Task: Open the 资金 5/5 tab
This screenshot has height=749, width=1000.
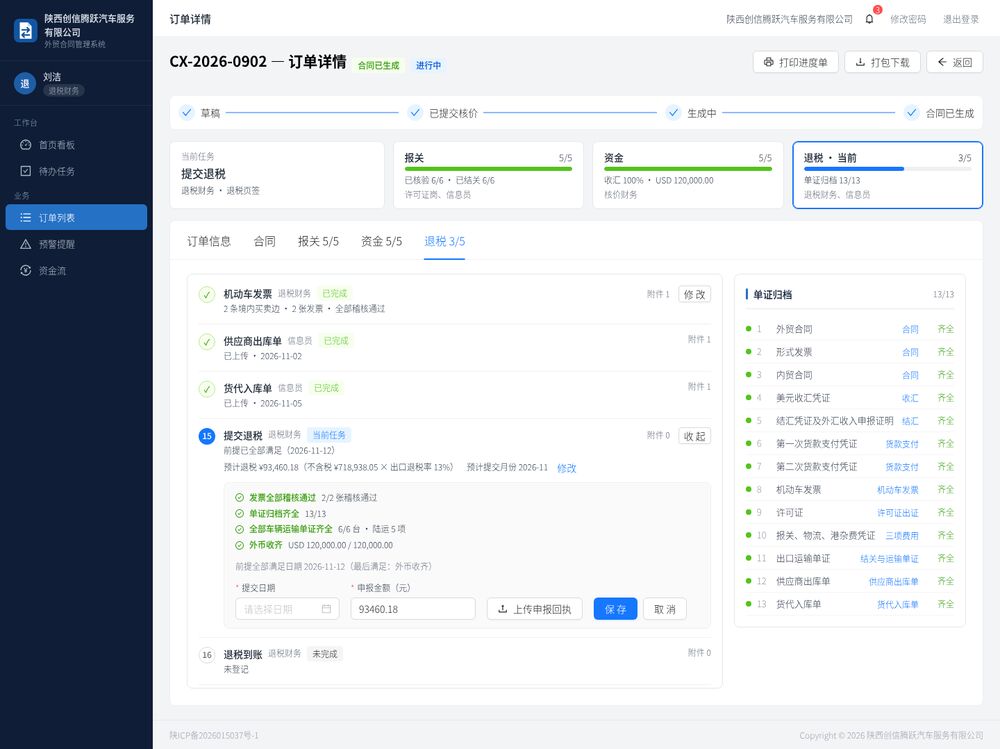Action: [x=381, y=241]
